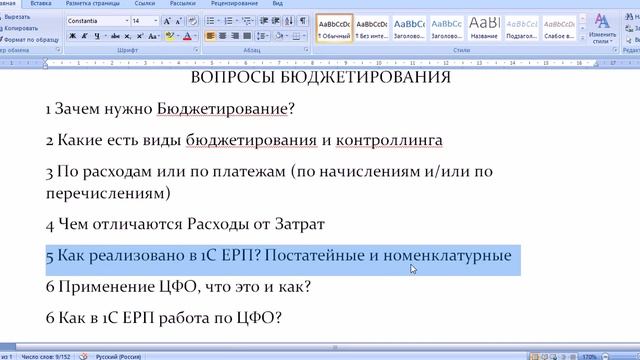Screen dimensions: 640x360
Task: Open font color dropdown arrow
Action: pyautogui.click(x=195, y=36)
